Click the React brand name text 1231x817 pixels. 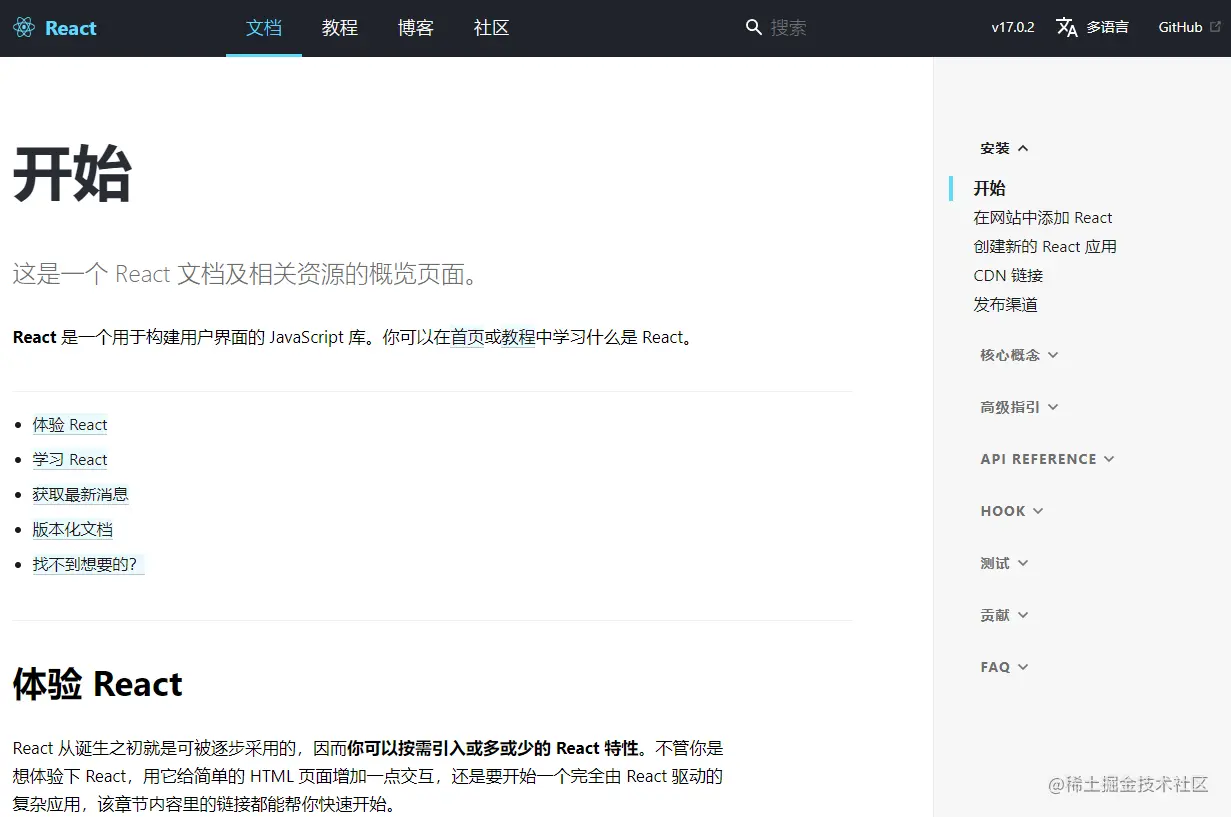71,28
